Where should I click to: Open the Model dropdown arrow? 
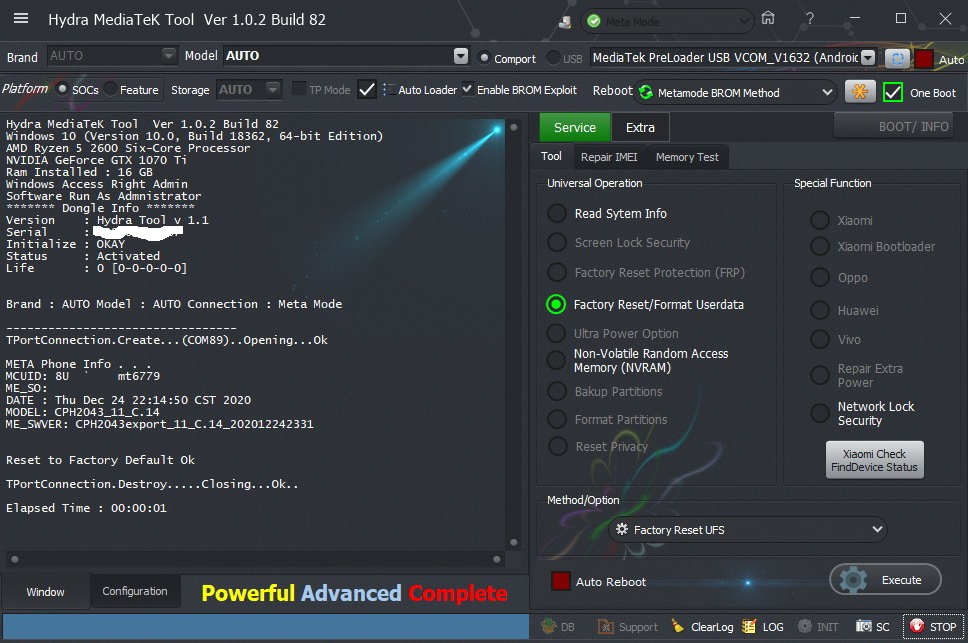(x=461, y=56)
